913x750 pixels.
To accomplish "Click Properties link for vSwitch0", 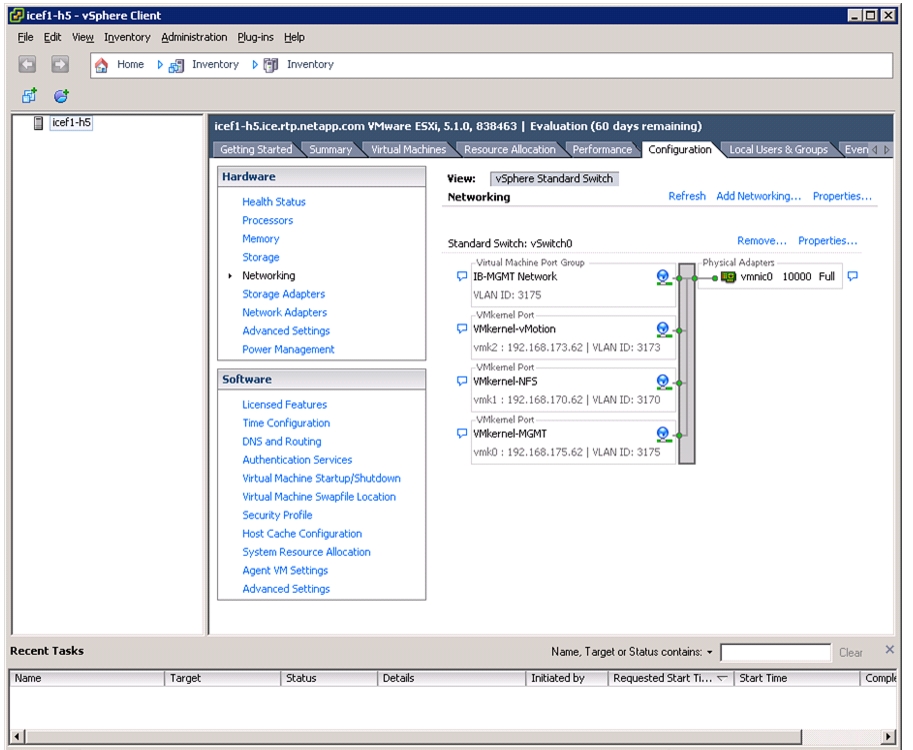I will point(827,241).
